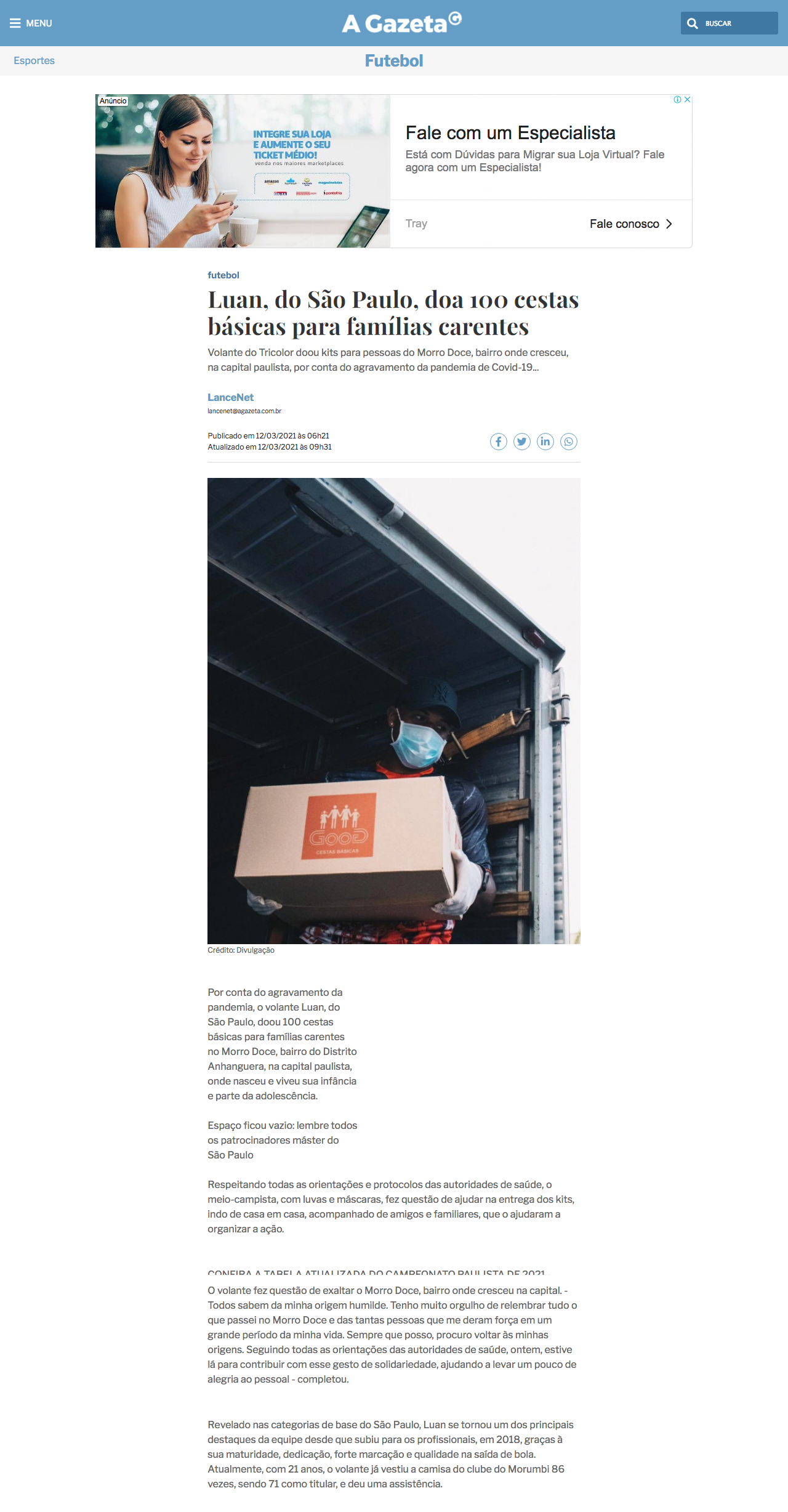
Task: Click lancenet@agazeta.com.br email
Action: pos(244,411)
